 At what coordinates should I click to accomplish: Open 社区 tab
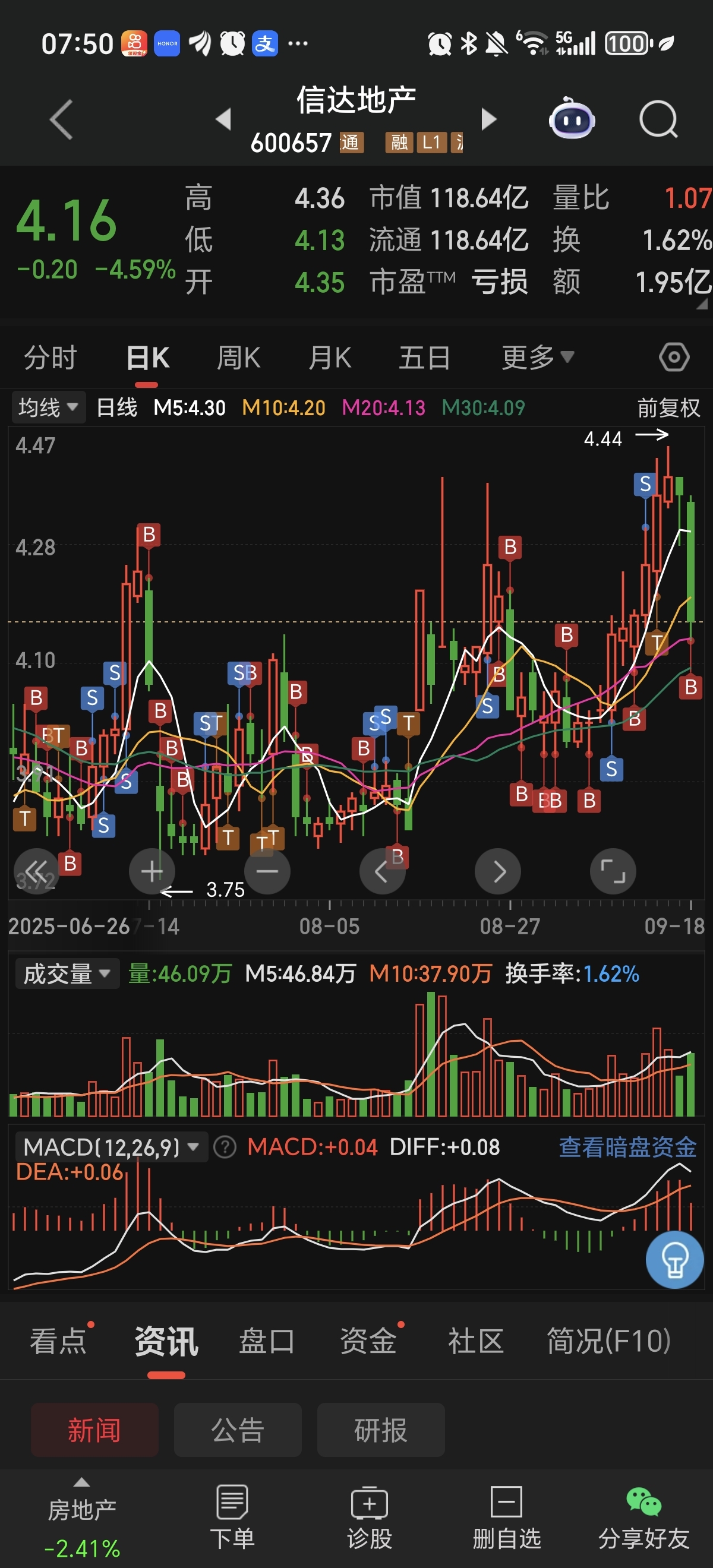click(475, 1342)
